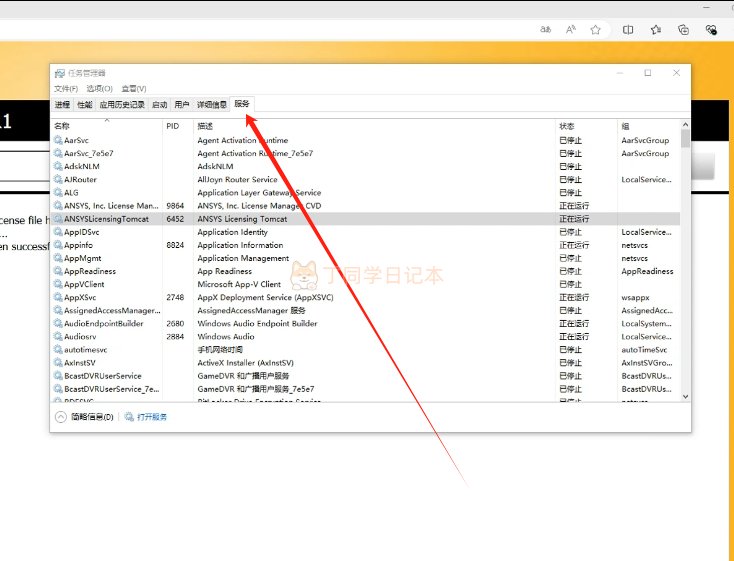Click the gear icon beside ANSYSLicensingTomcat

(58, 219)
